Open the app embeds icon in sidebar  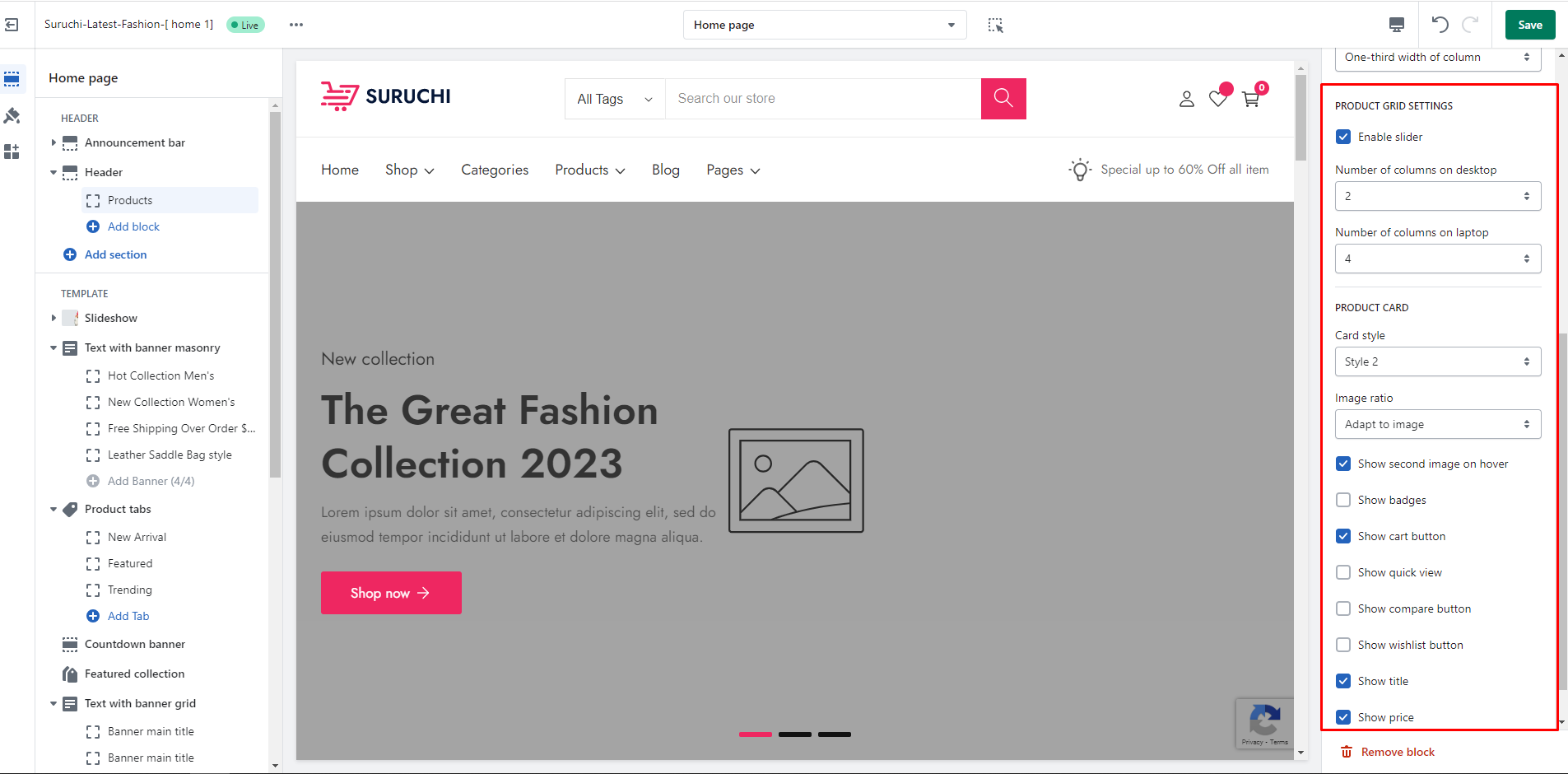12,152
